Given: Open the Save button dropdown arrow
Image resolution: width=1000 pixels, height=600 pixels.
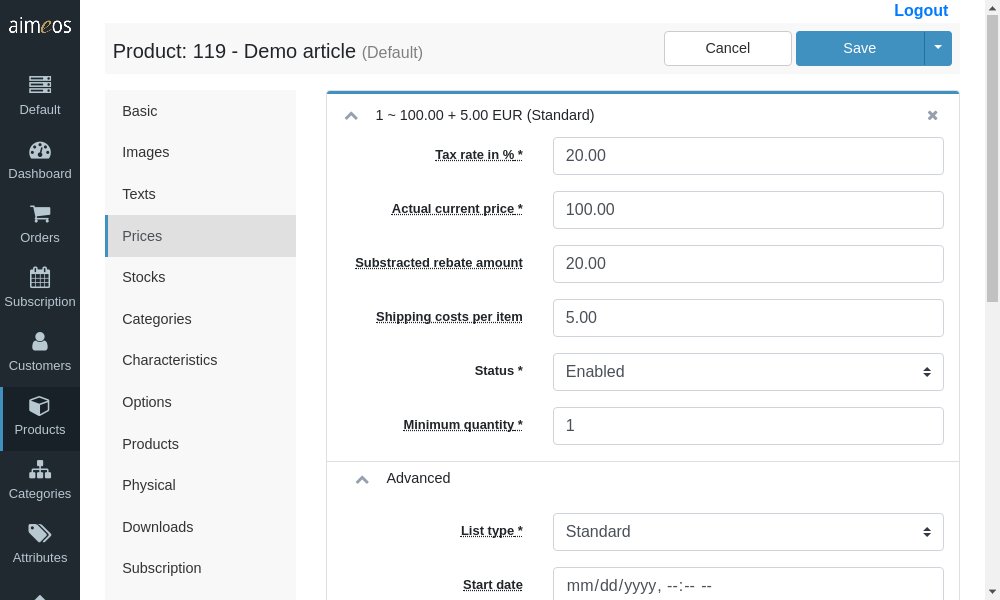Looking at the screenshot, I should [938, 47].
